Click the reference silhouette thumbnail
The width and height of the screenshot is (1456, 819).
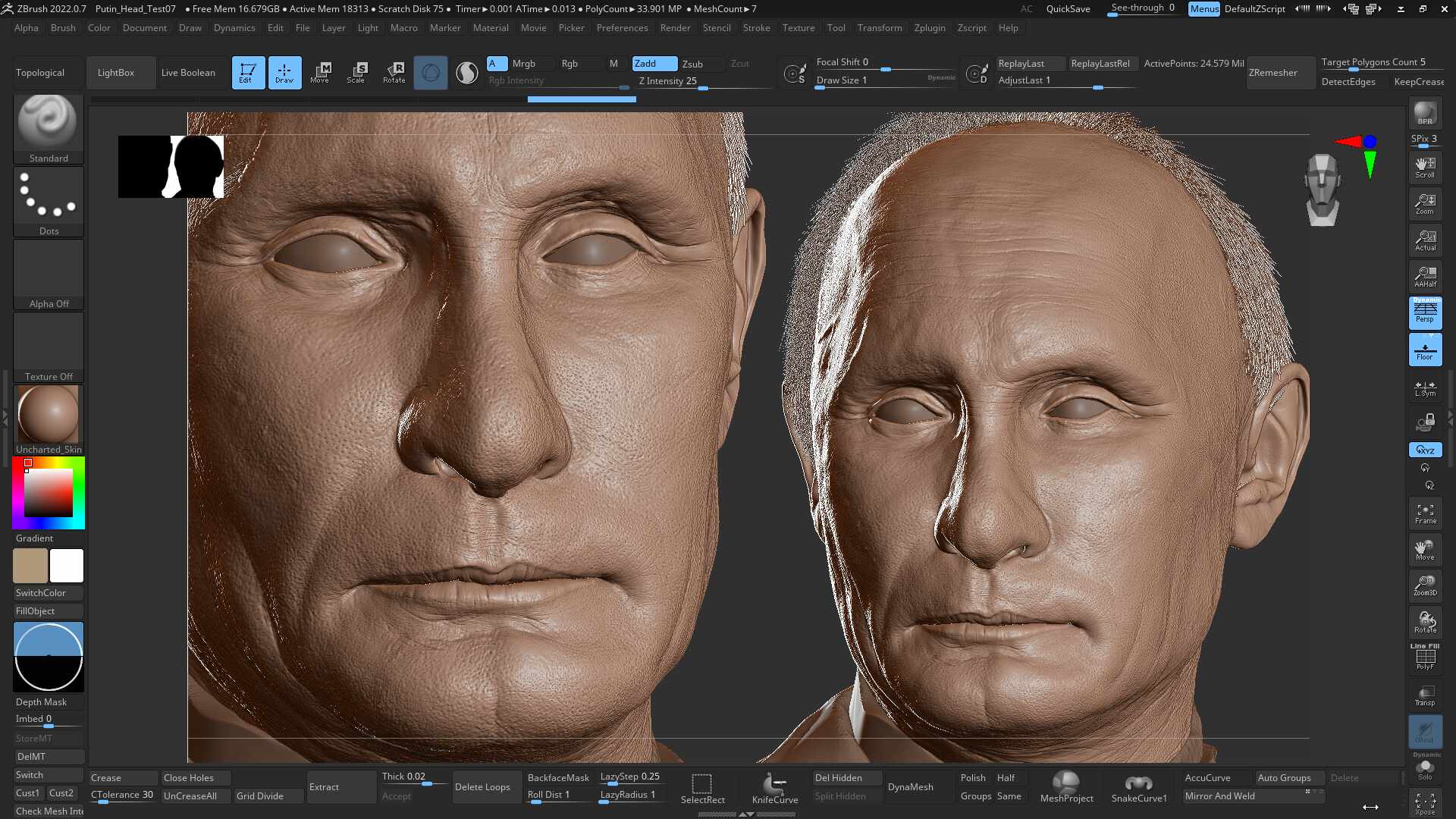[x=171, y=167]
